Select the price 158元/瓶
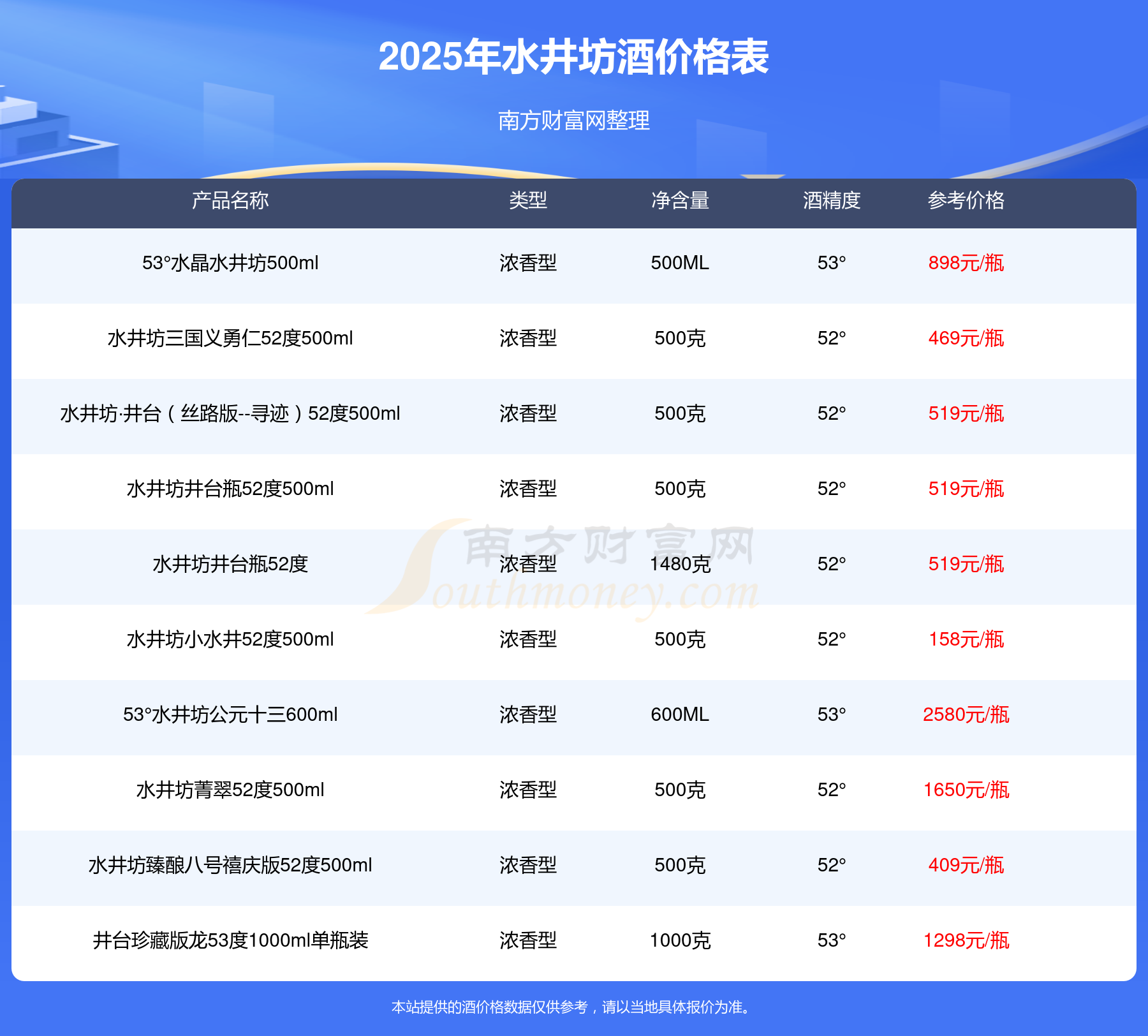1148x1036 pixels. (966, 639)
